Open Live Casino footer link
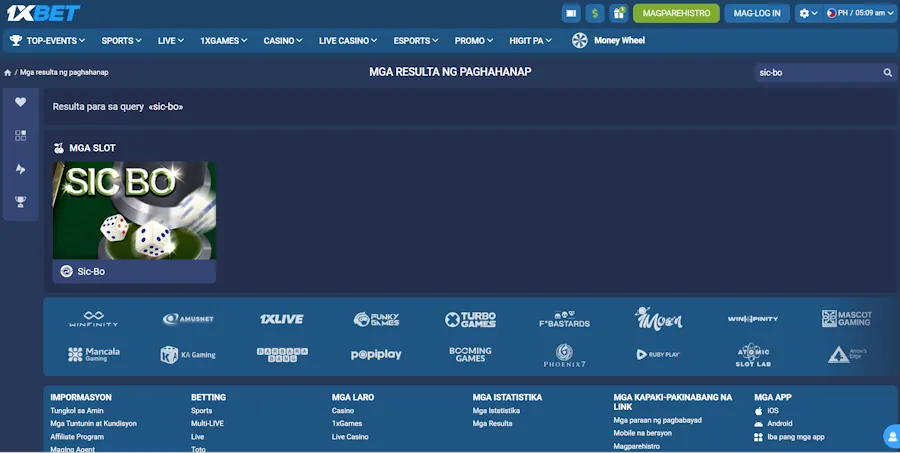 350,437
